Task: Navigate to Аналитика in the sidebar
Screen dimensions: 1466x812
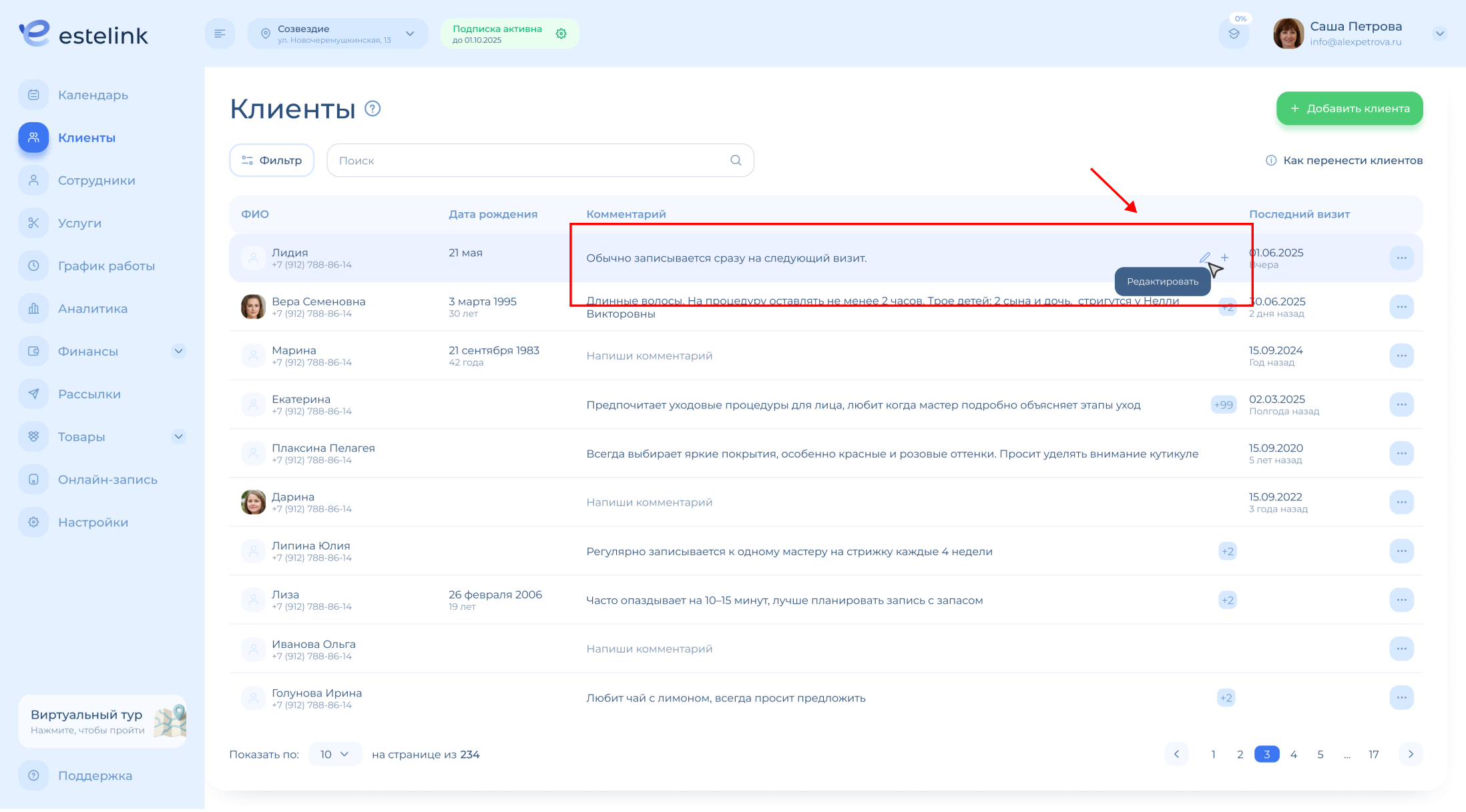Action: pos(92,308)
